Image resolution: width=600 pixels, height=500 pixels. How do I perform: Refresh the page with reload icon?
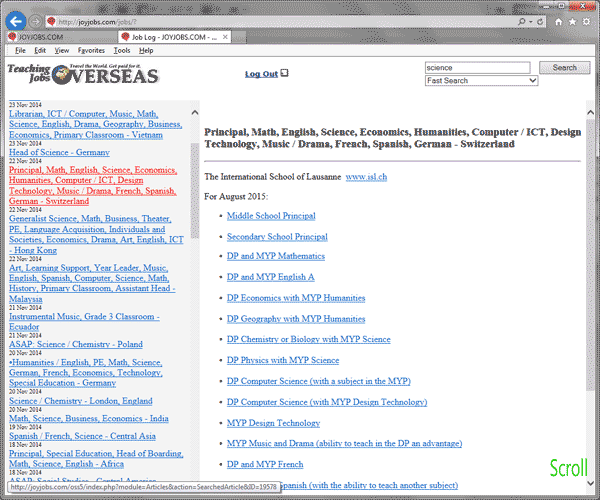540,22
